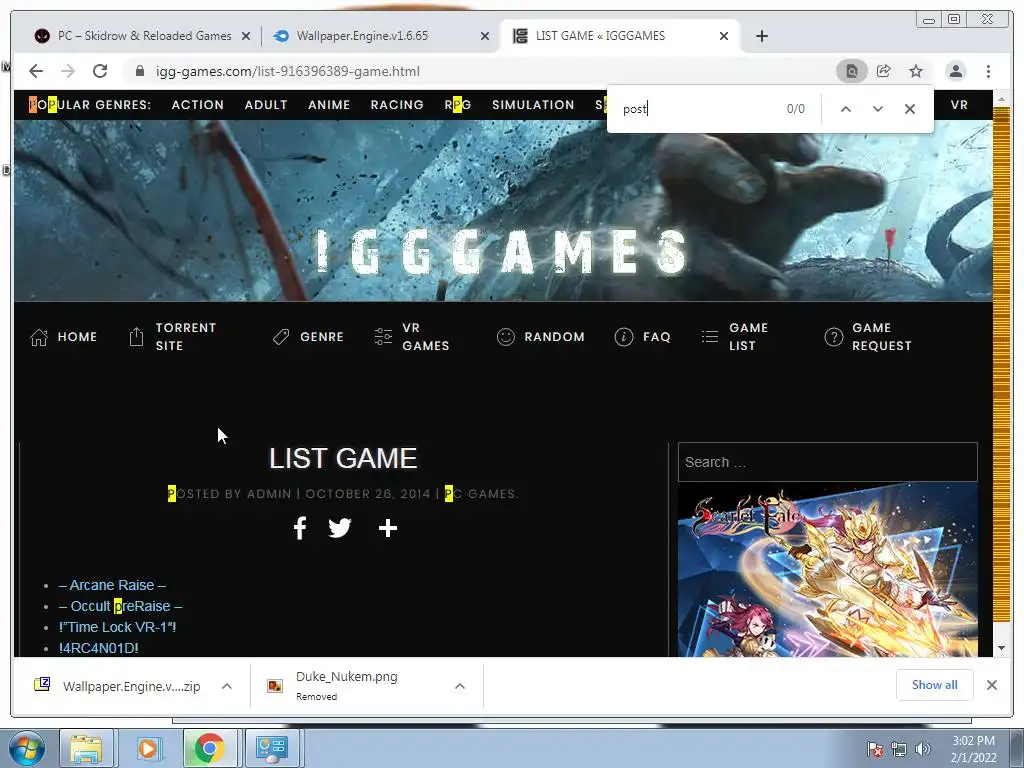This screenshot has width=1024, height=768.
Task: Click the TORRENT SITE upload icon
Action: click(136, 337)
